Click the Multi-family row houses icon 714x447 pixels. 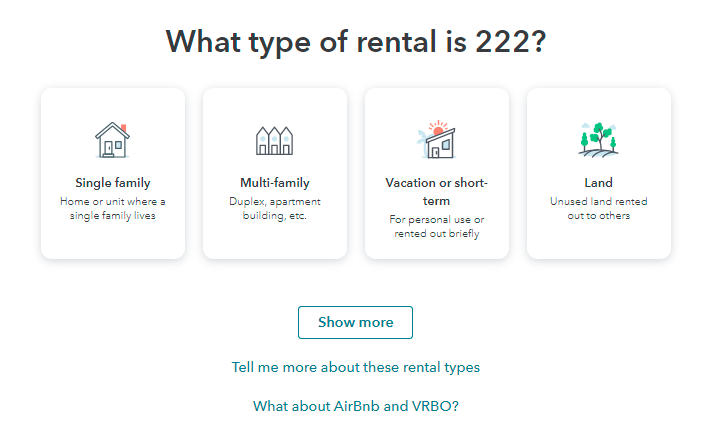(275, 140)
